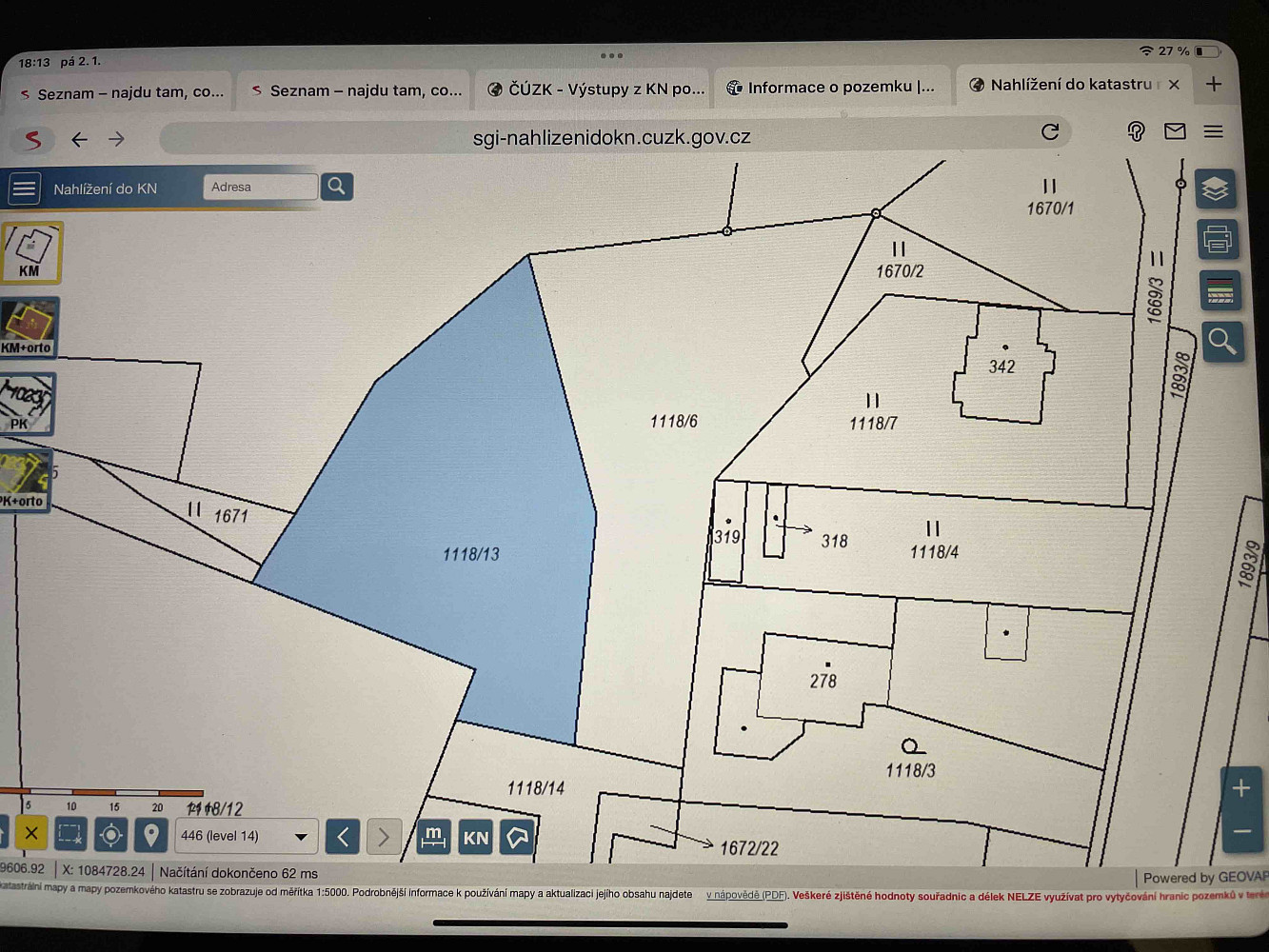This screenshot has width=1269, height=952.
Task: Go to previous map extent
Action: (343, 837)
